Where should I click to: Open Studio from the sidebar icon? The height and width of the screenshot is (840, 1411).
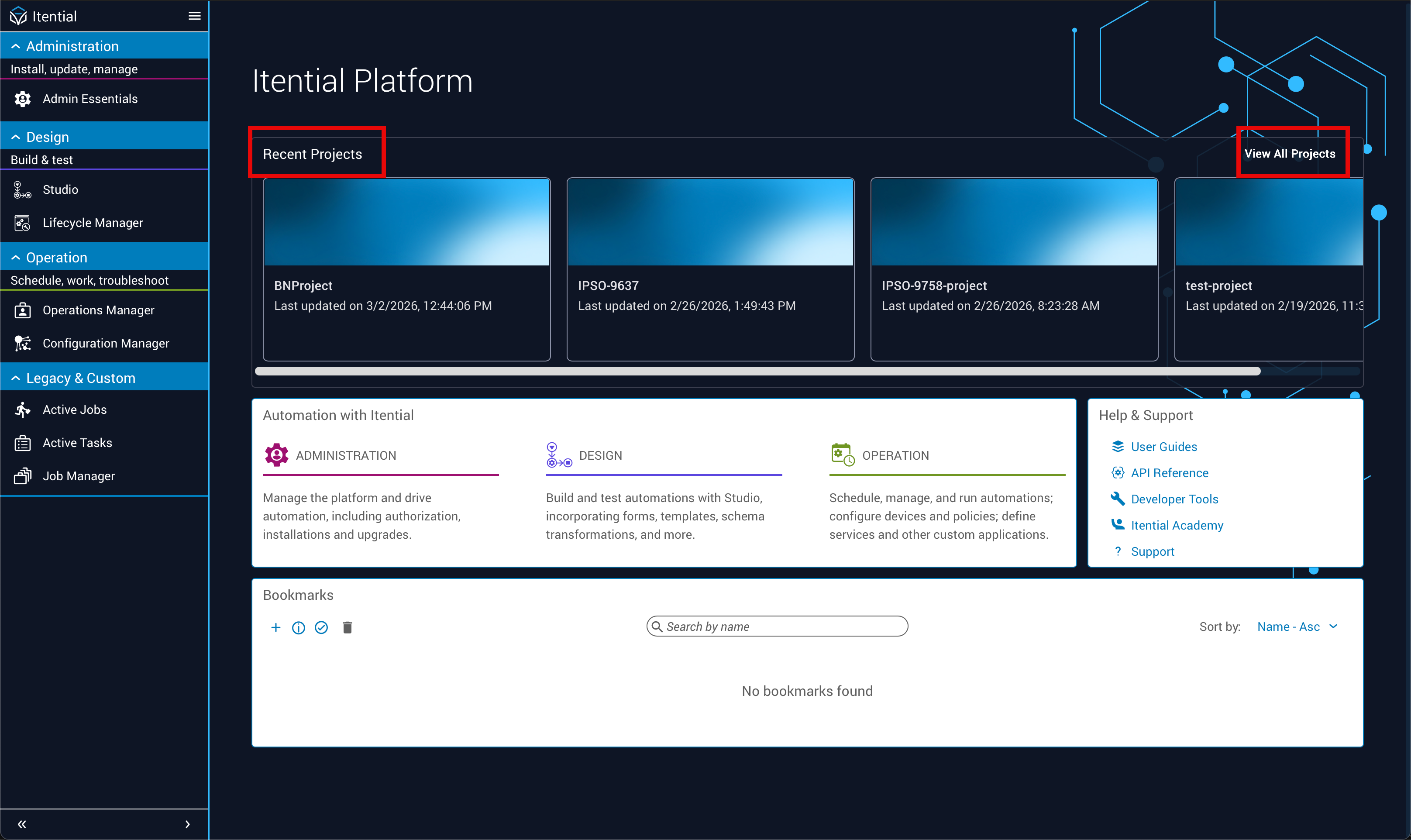pos(23,190)
